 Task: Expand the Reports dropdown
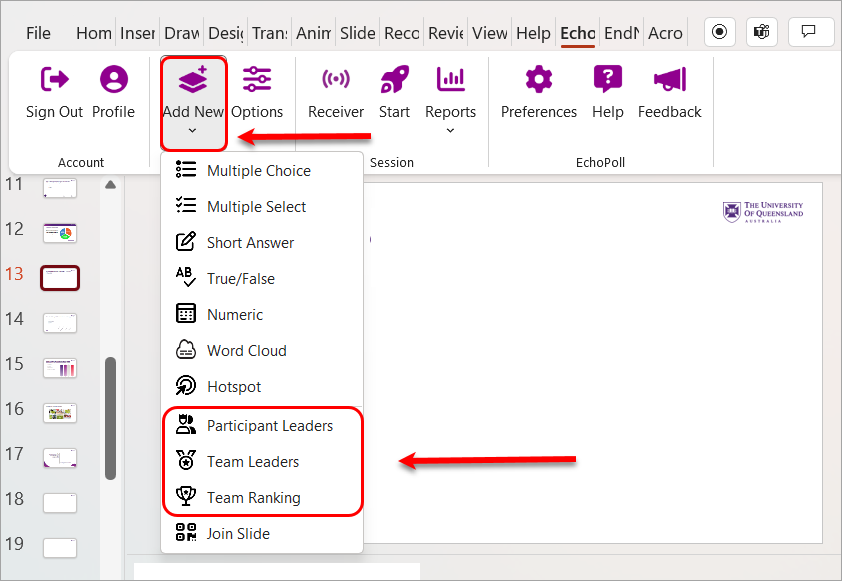coord(450,130)
